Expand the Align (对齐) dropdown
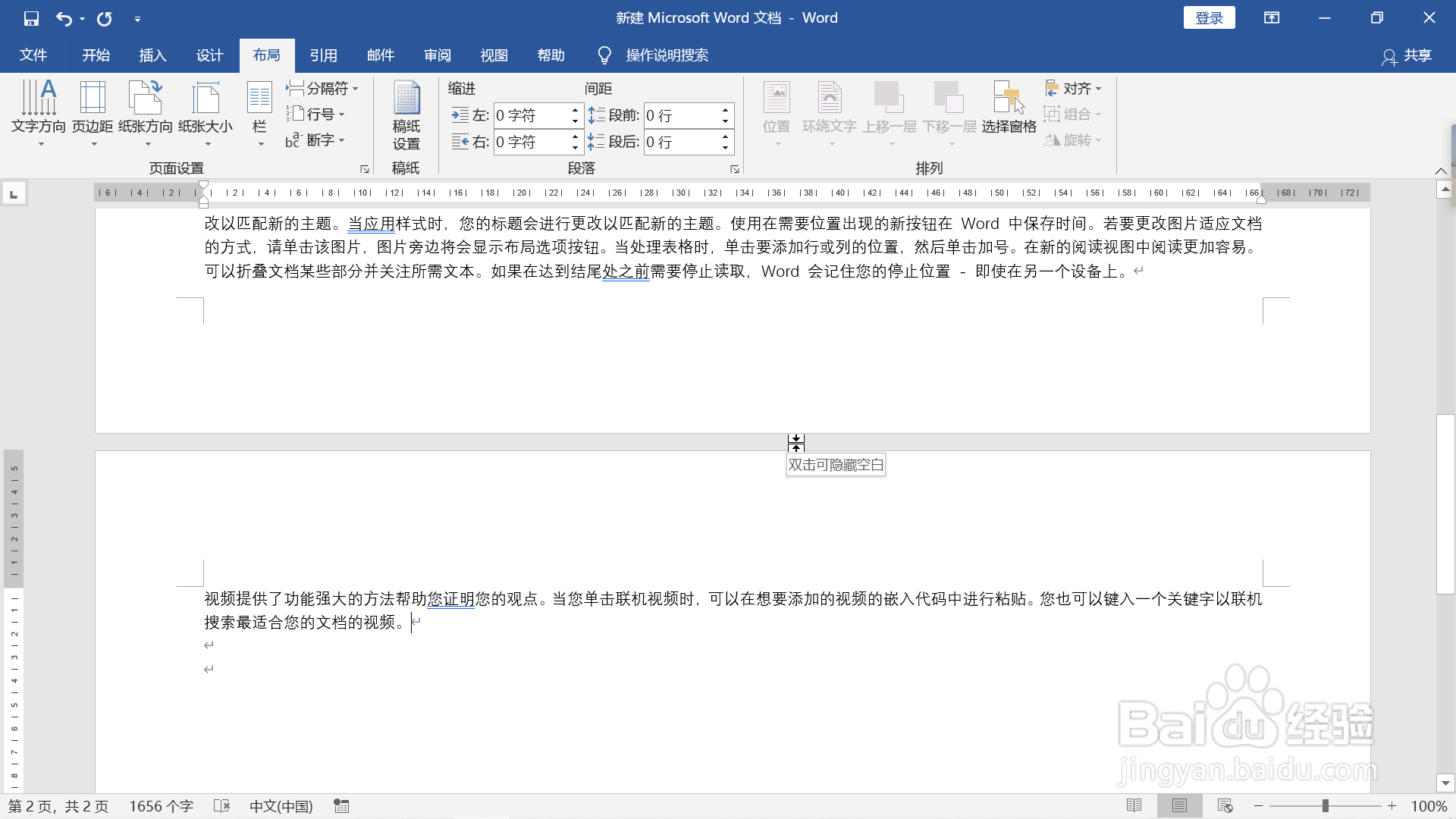 (x=1074, y=89)
